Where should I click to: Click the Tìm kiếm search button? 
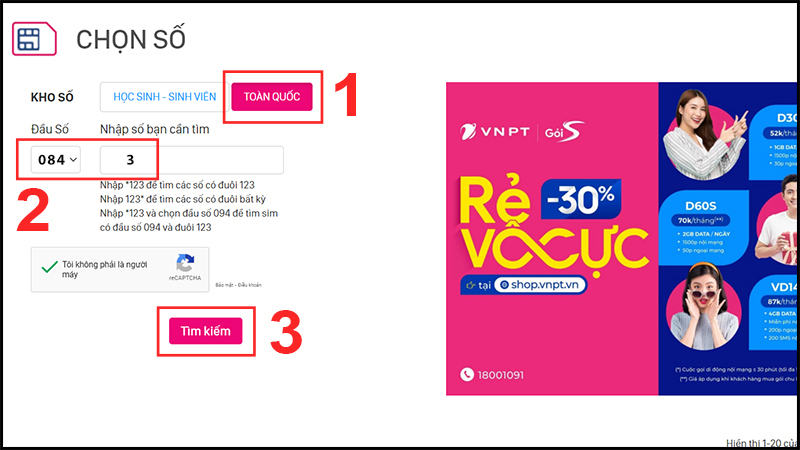coord(206,331)
